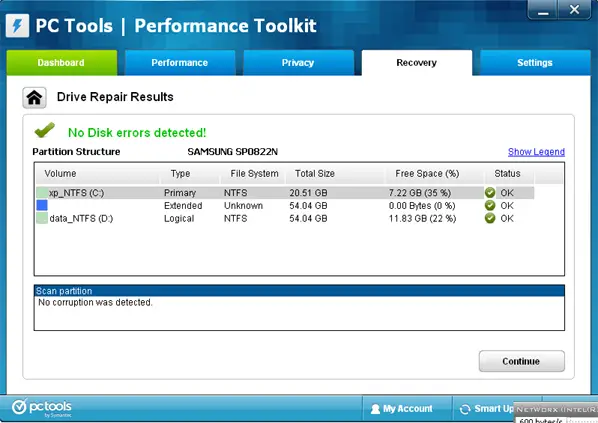Viewport: 598px width, 423px height.
Task: Click the No corruption was detected message
Action: pyautogui.click(x=95, y=302)
